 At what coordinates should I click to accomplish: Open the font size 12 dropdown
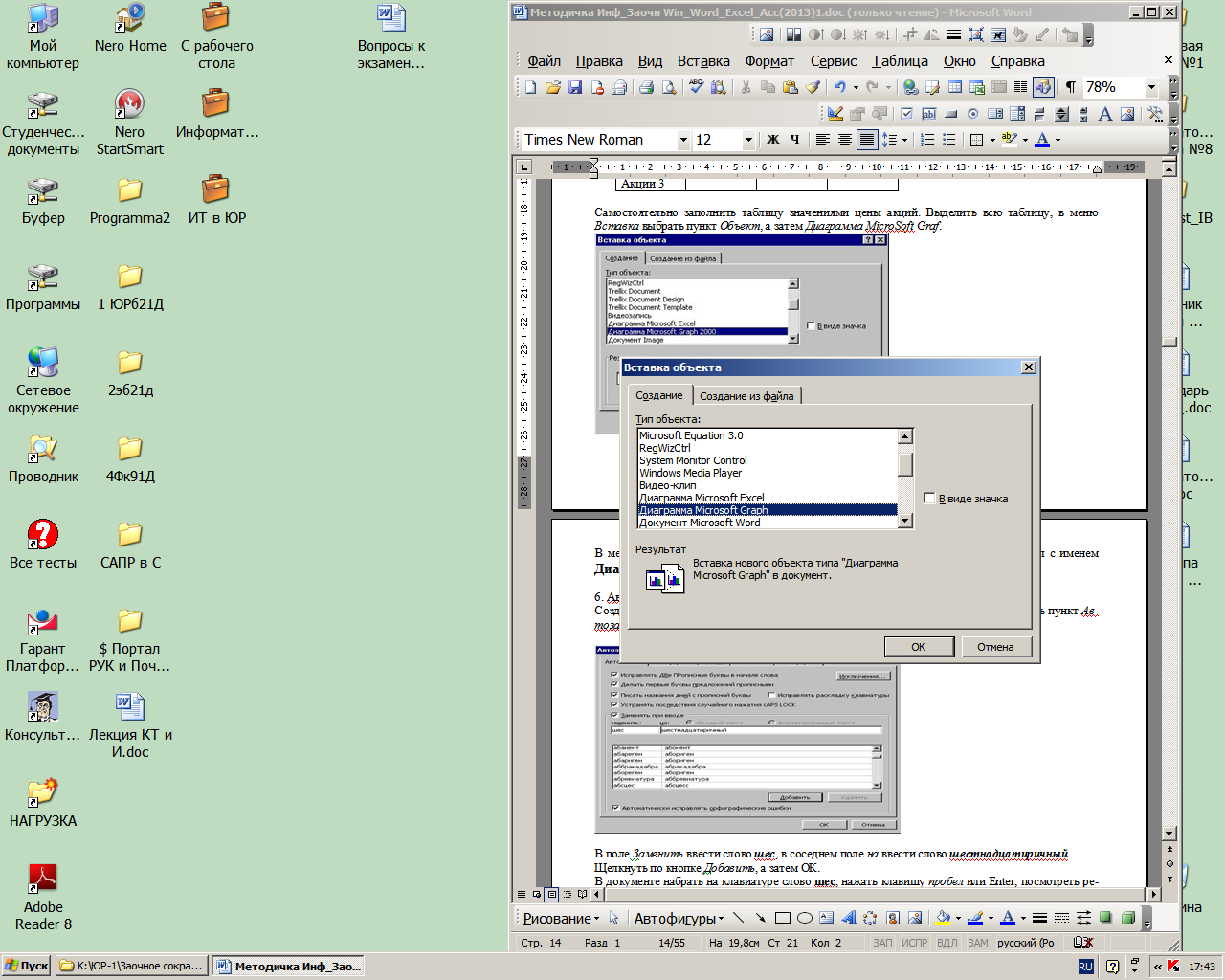point(748,140)
